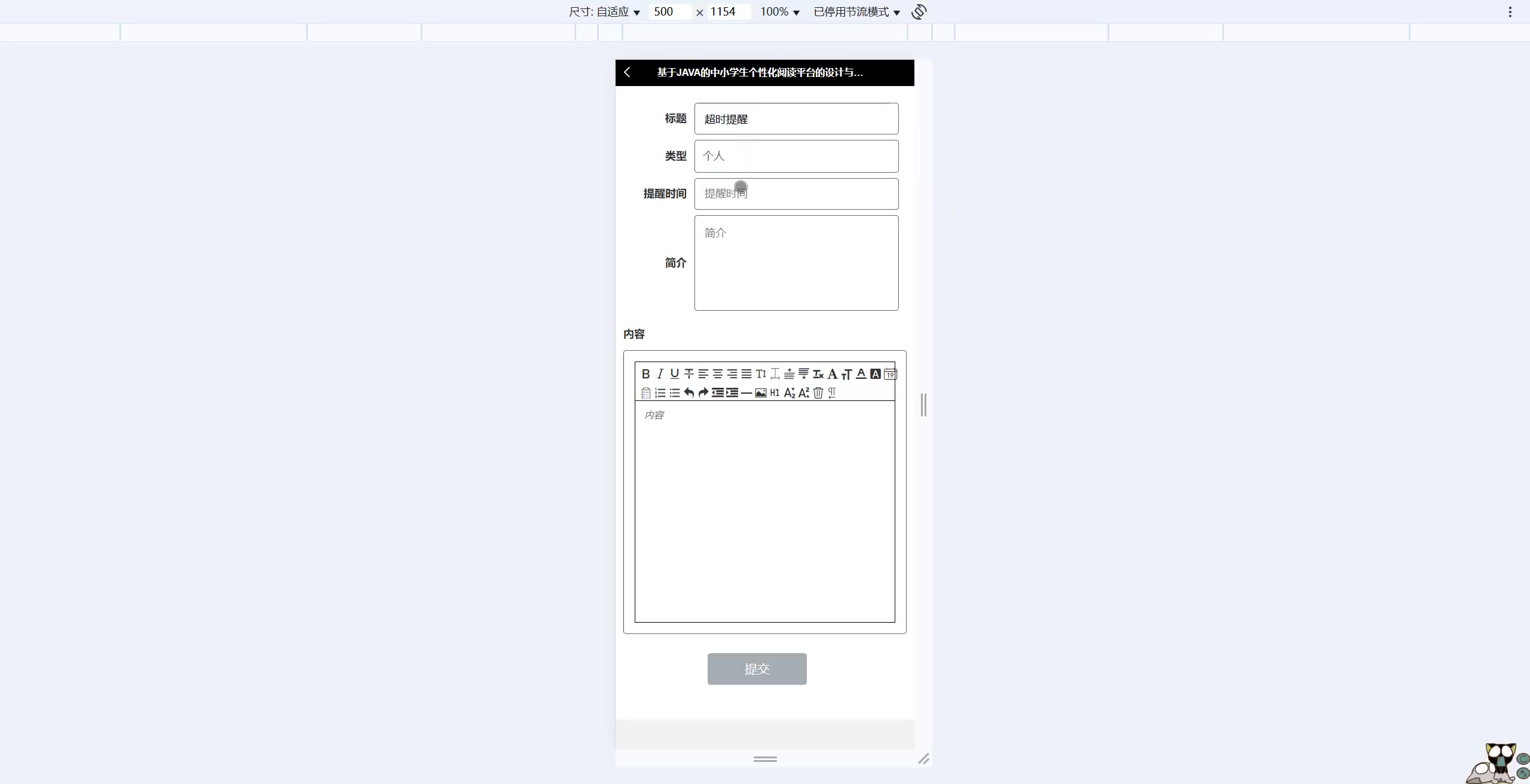This screenshot has width=1530, height=784.
Task: Click the 提醒时间 input field
Action: 796,194
